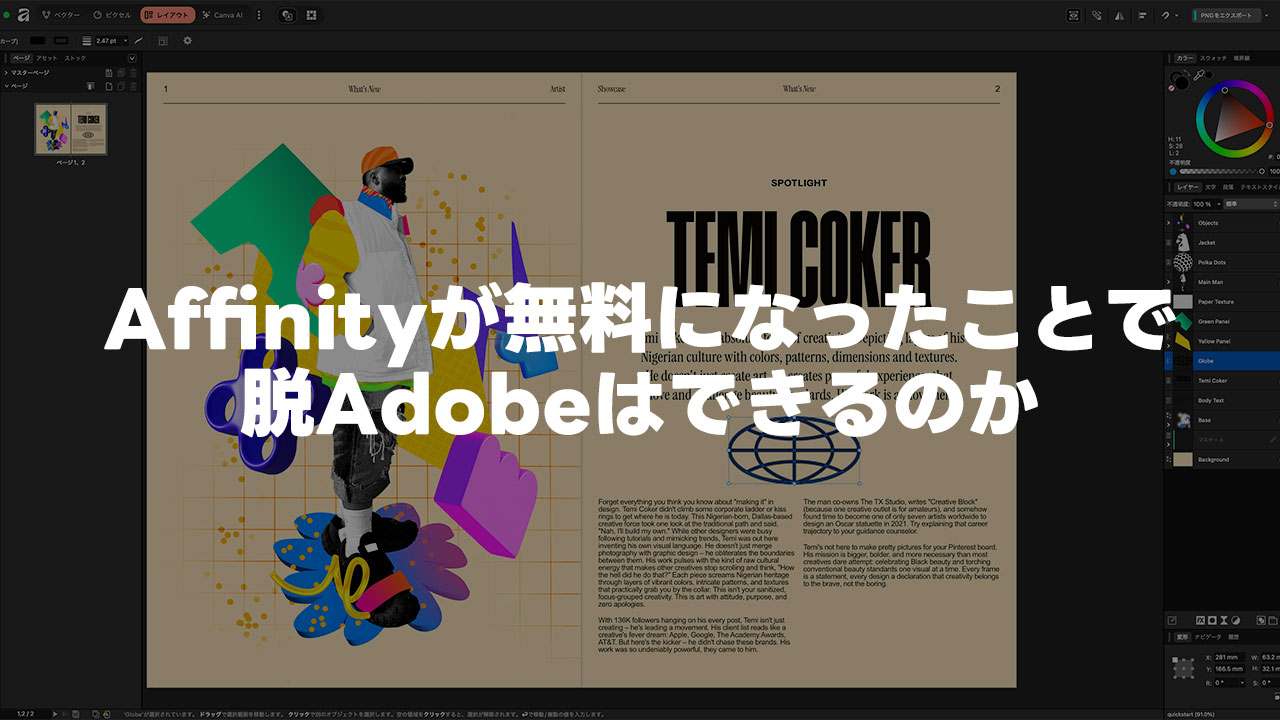Click the alignment icon in top toolbar
This screenshot has height=720, width=1280.
[x=1140, y=15]
